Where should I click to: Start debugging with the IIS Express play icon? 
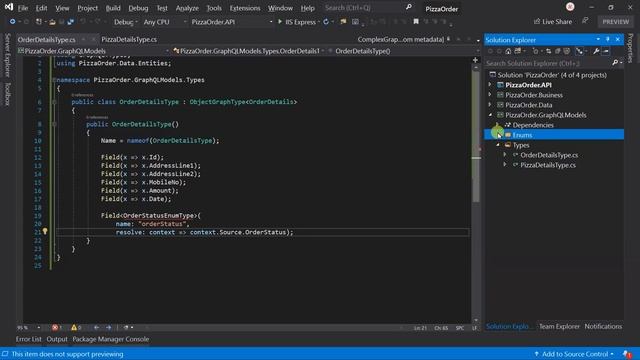tap(280, 22)
